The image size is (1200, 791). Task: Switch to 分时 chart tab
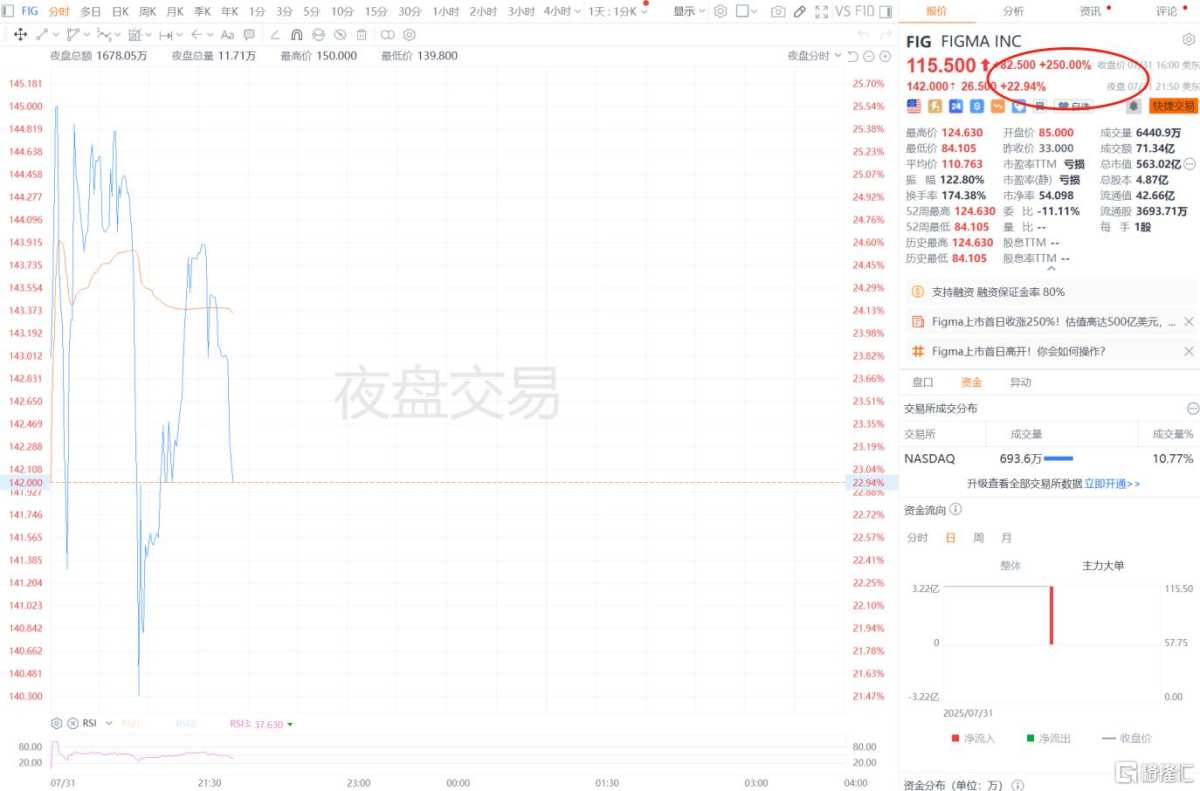pyautogui.click(x=59, y=11)
